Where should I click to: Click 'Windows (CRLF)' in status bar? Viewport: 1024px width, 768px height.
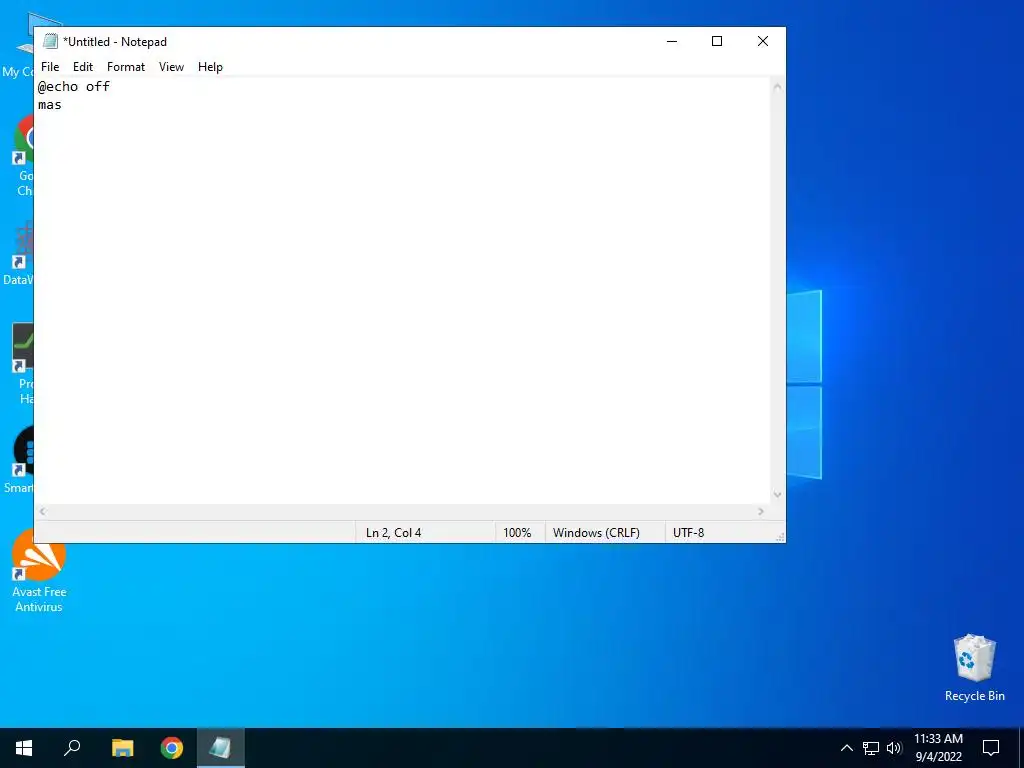596,533
